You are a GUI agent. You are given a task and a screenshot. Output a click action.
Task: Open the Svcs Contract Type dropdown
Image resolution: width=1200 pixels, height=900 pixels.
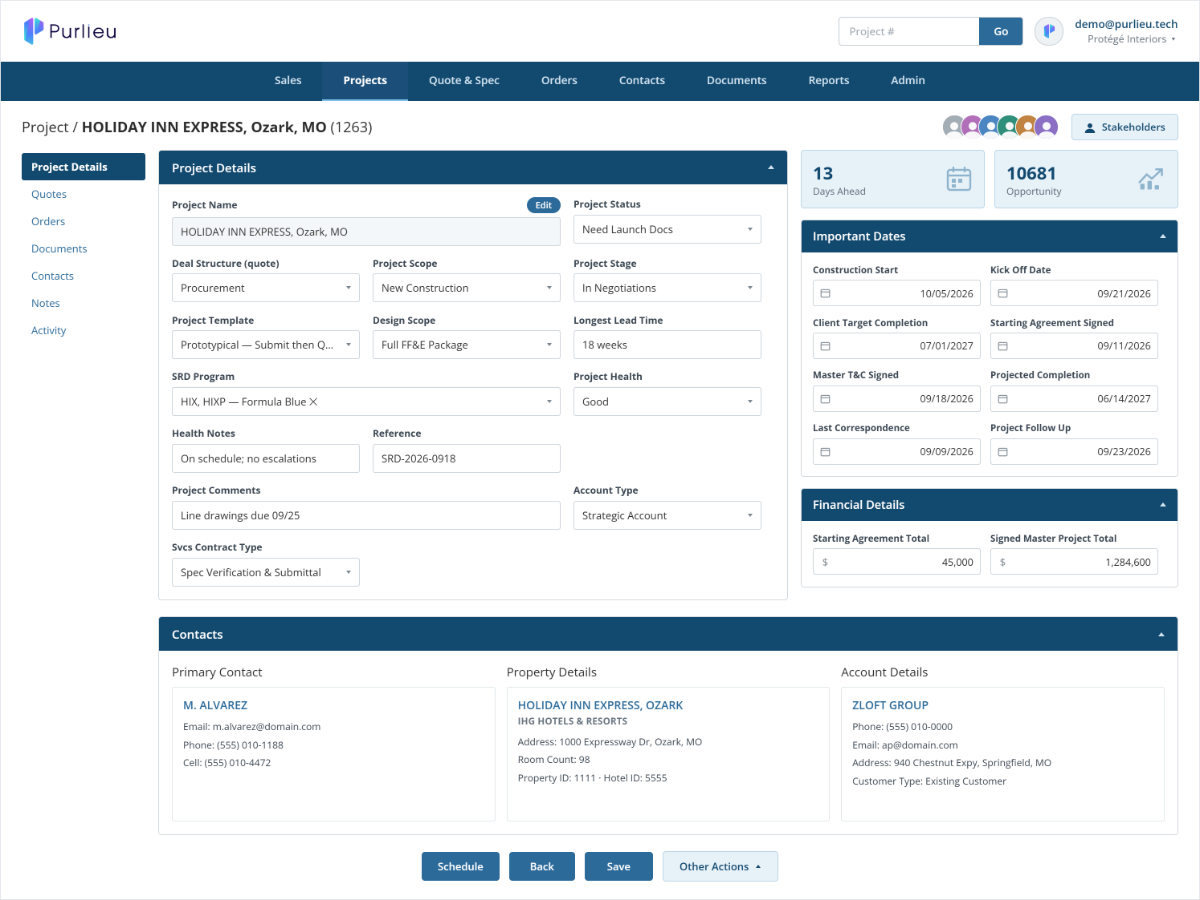266,573
